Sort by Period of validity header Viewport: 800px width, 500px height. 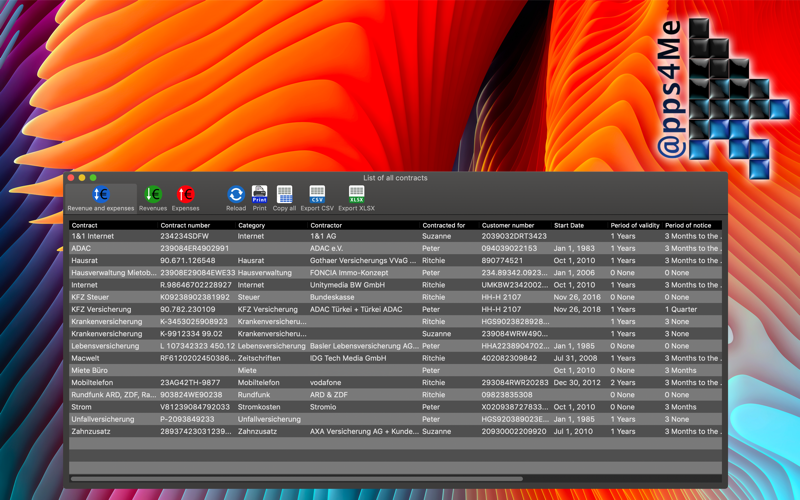pyautogui.click(x=635, y=225)
